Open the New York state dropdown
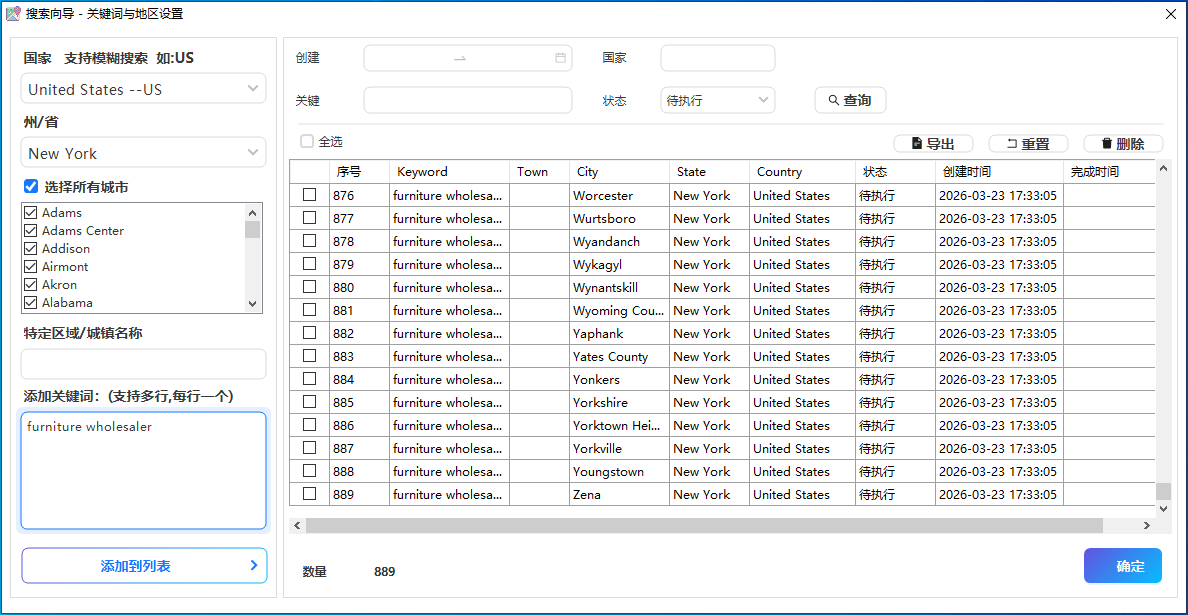 [x=143, y=153]
